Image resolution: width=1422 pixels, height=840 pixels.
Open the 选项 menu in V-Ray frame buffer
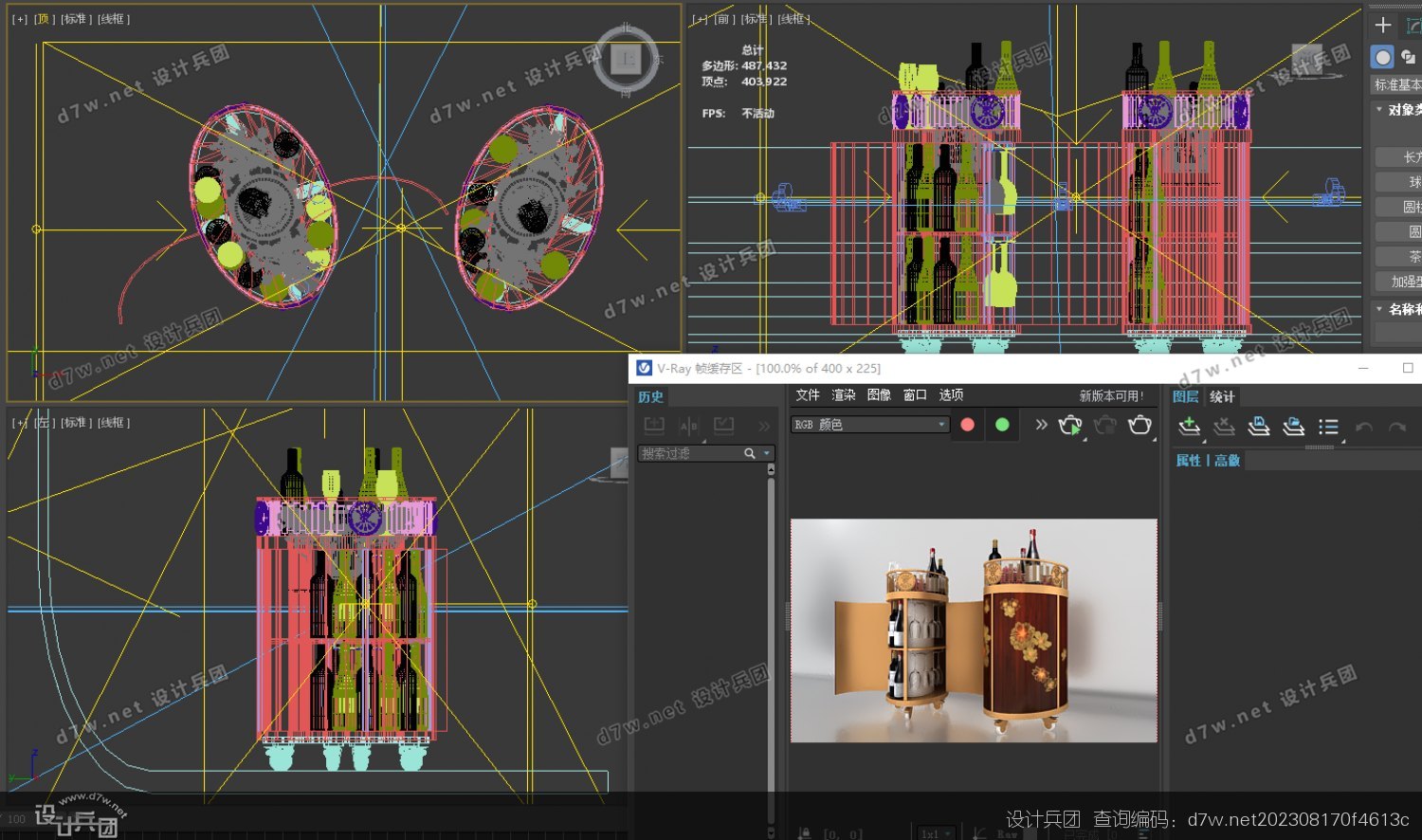click(951, 395)
